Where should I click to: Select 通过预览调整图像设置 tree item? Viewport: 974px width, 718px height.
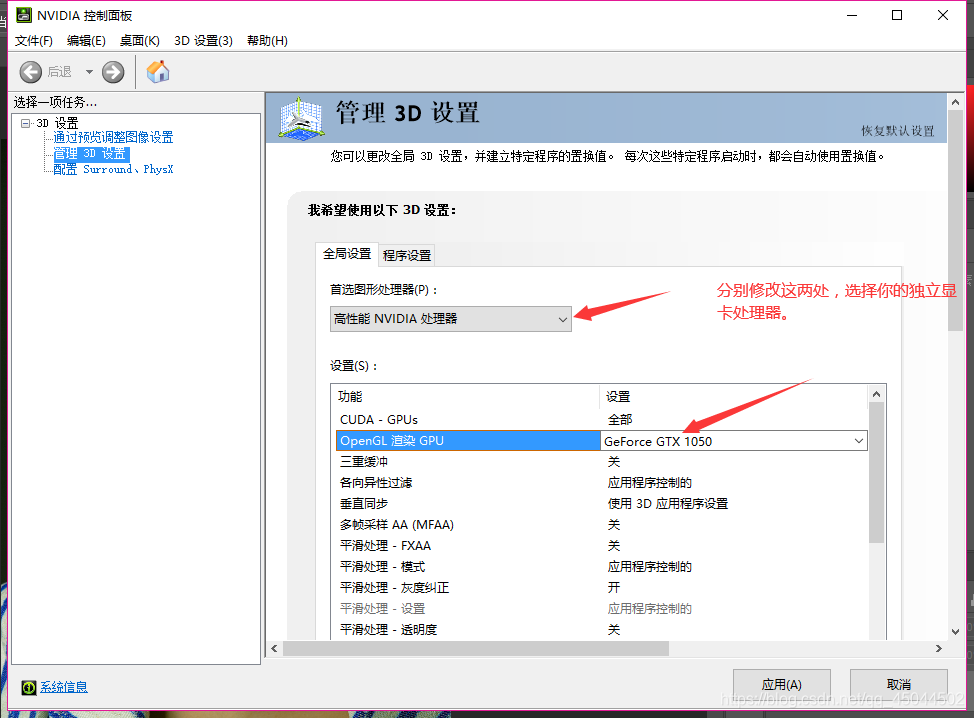coord(113,137)
